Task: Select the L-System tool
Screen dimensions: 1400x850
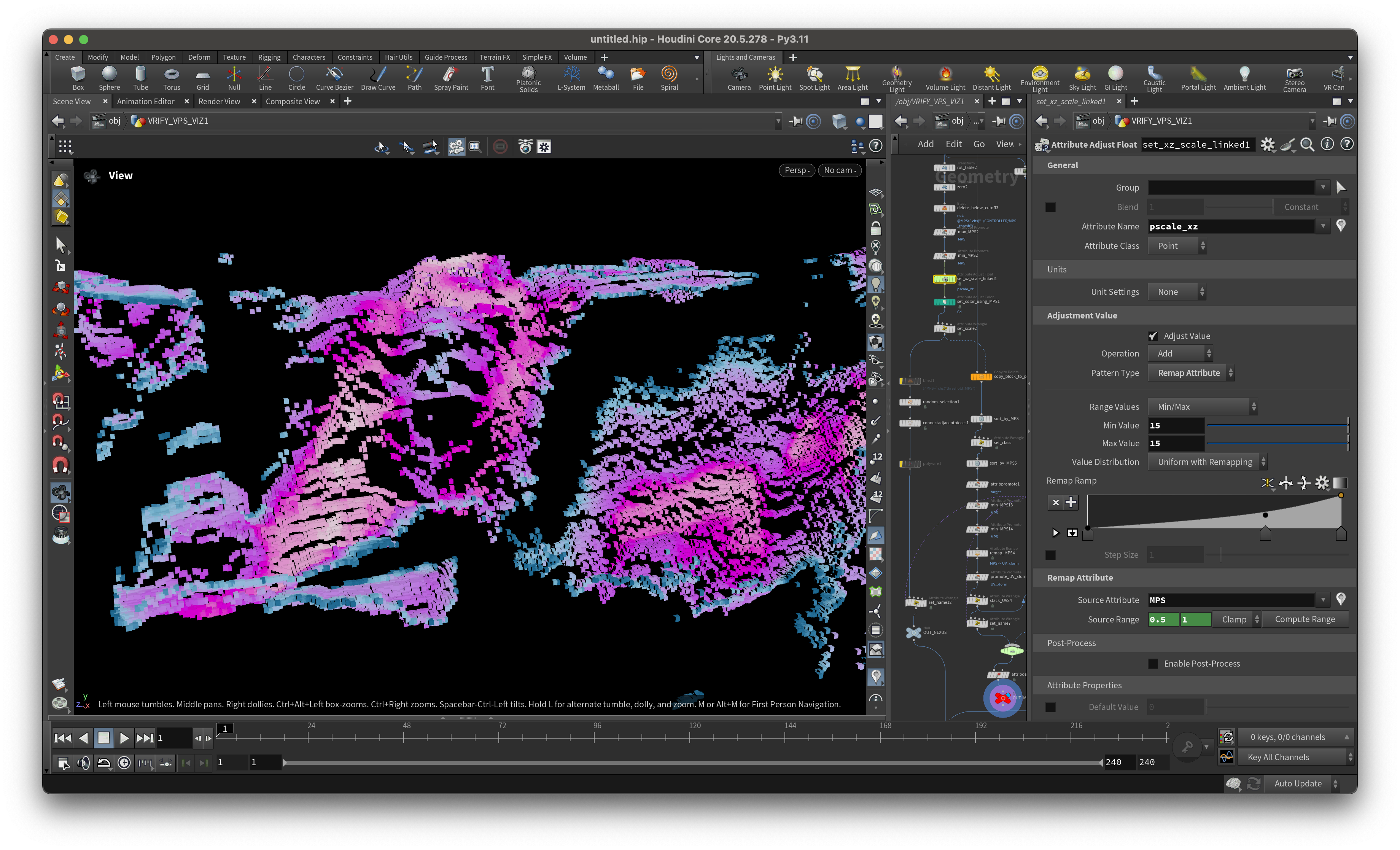Action: point(571,78)
